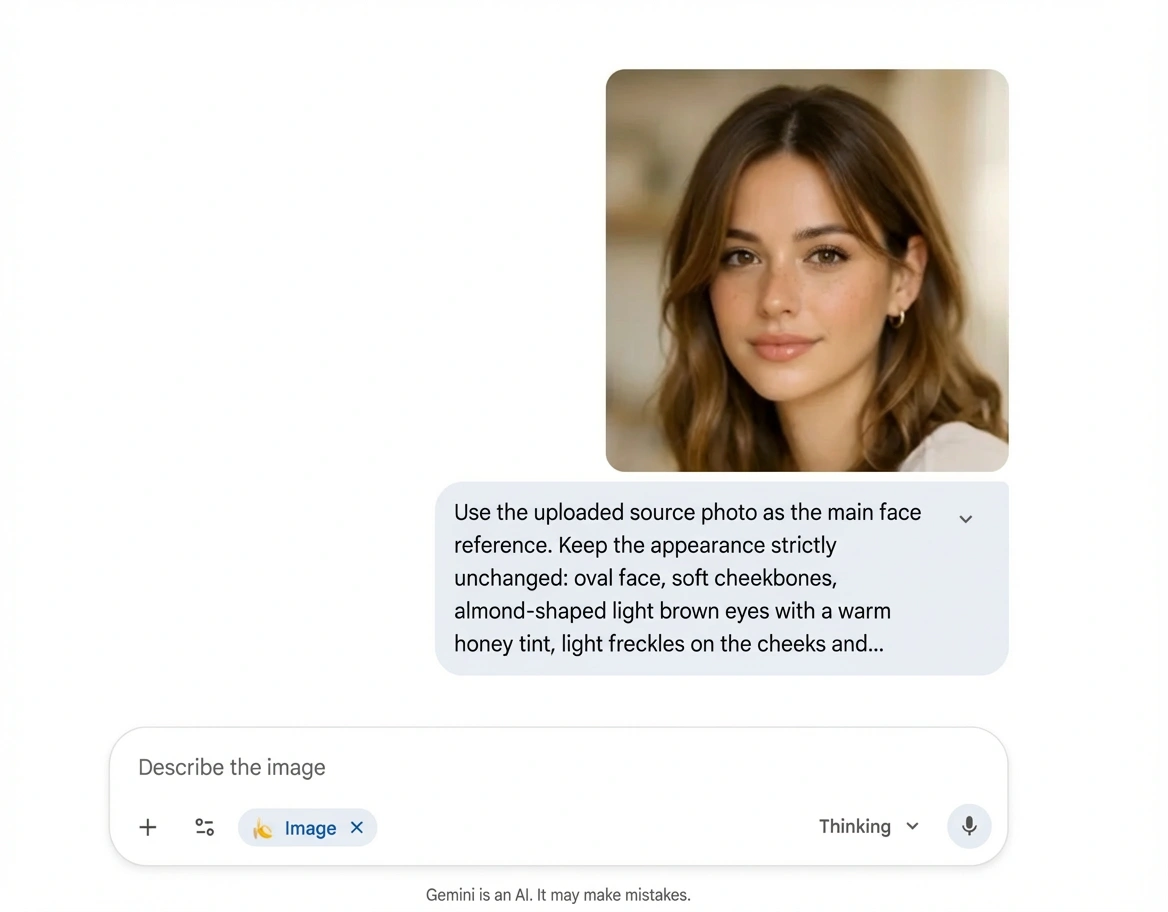This screenshot has width=1168, height=912.
Task: Expand the truncated prompt message chevron
Action: (965, 519)
